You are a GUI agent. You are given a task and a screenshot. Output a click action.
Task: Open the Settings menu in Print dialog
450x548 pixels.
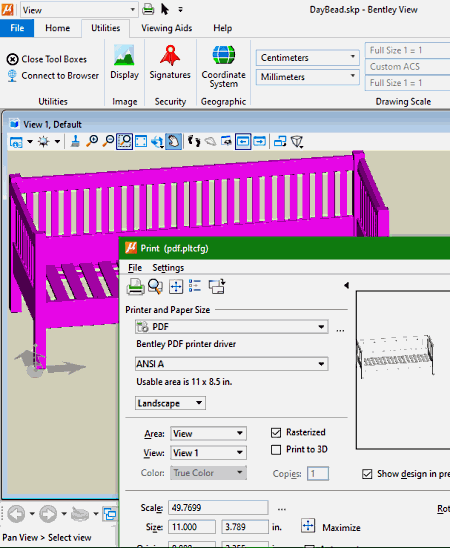point(168,268)
